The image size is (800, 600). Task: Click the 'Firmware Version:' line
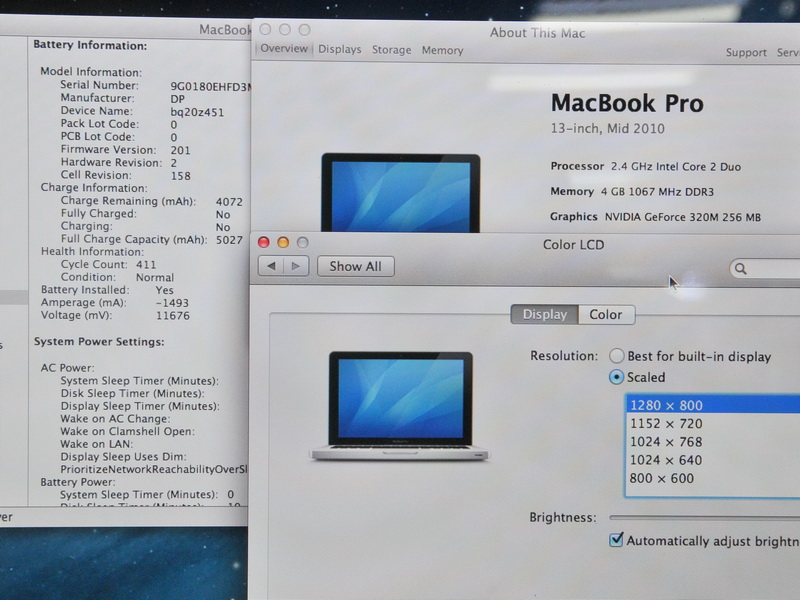[x=125, y=150]
